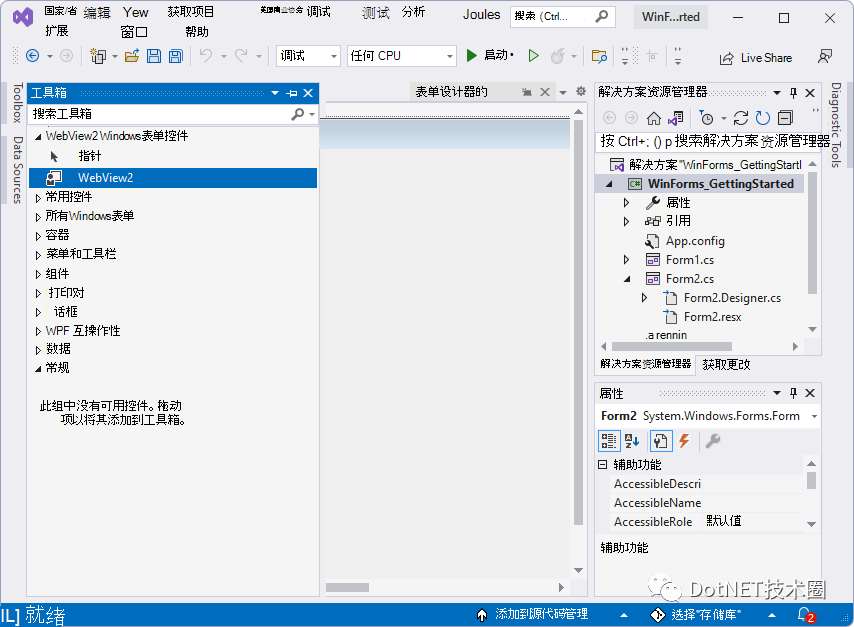Pin the Solution Explorer panel
This screenshot has width=854, height=627.
(x=794, y=93)
